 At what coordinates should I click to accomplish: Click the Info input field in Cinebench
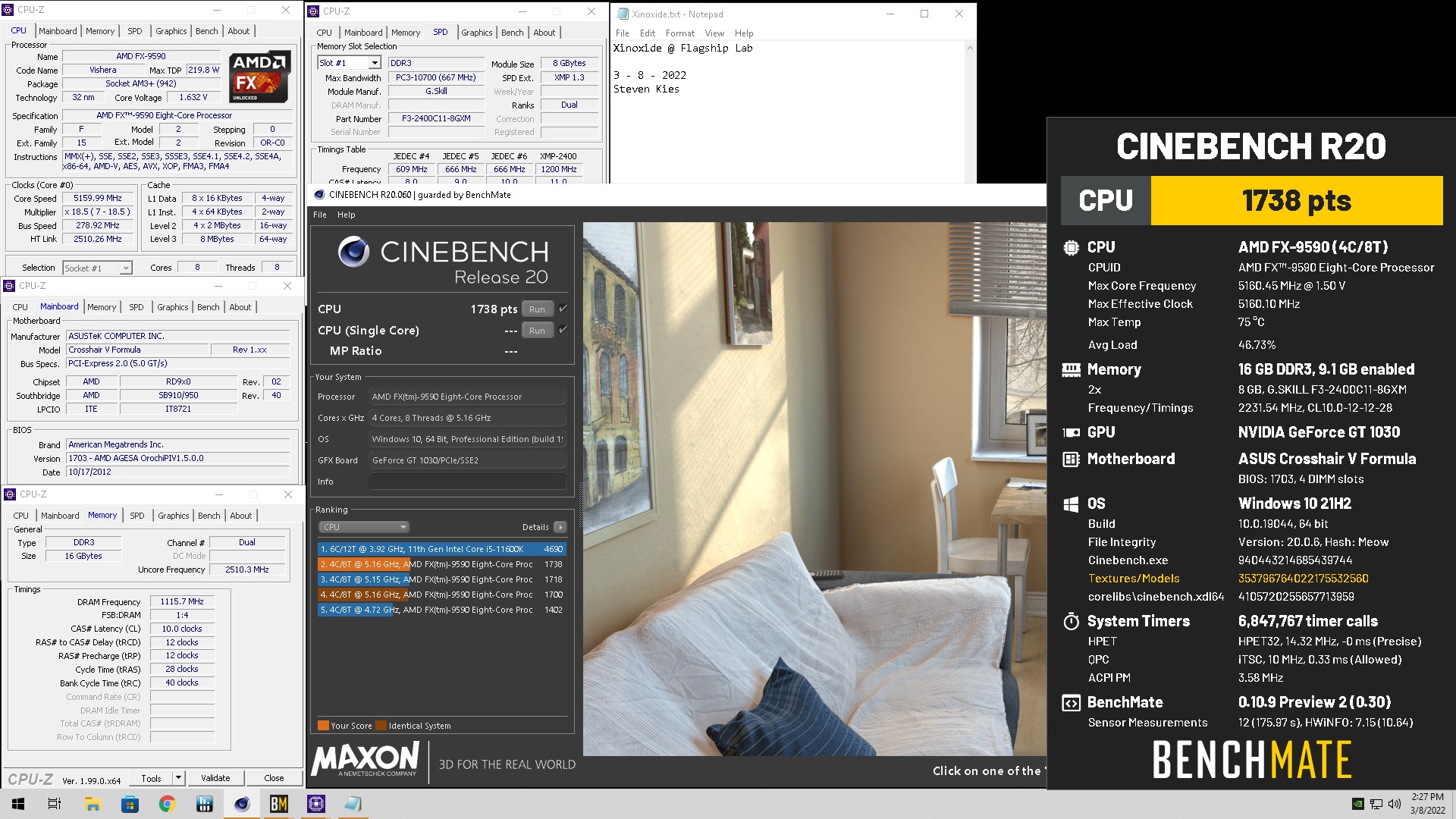click(x=467, y=482)
